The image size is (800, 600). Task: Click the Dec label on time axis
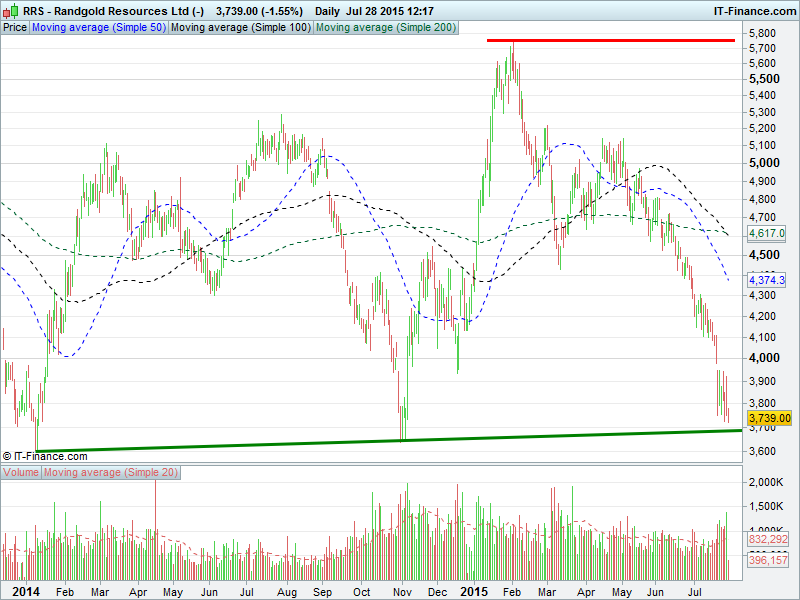pos(437,592)
